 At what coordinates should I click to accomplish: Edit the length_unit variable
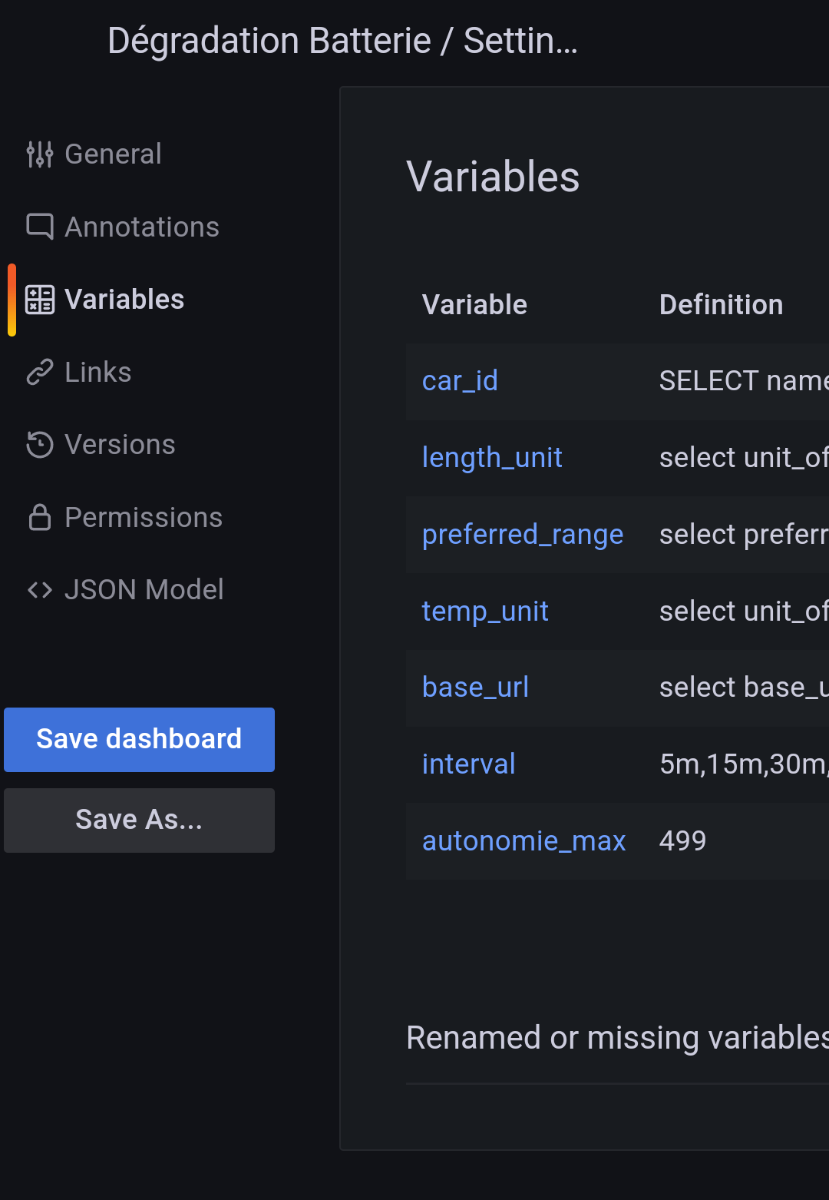tap(492, 457)
